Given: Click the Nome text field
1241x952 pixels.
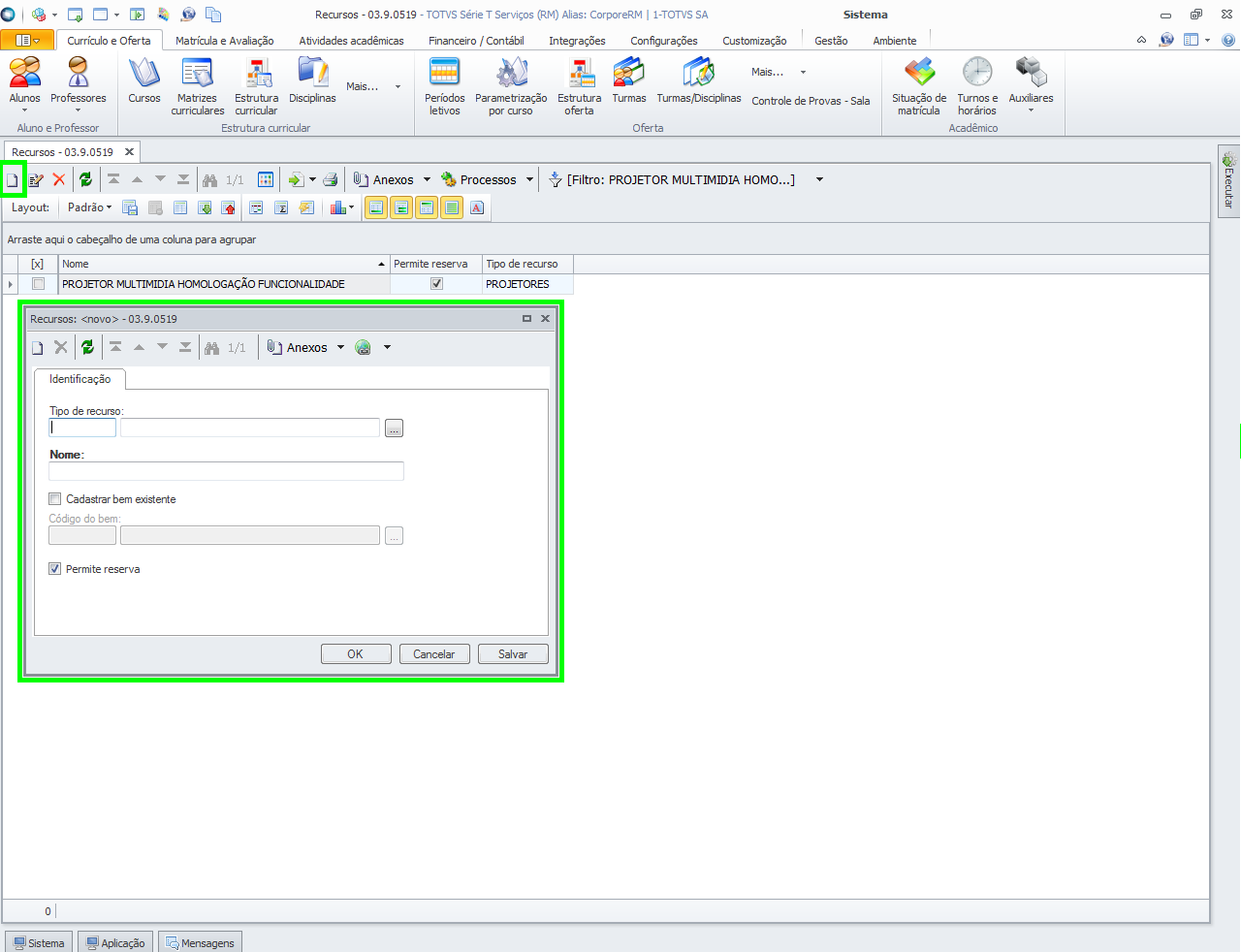Looking at the screenshot, I should pyautogui.click(x=226, y=471).
